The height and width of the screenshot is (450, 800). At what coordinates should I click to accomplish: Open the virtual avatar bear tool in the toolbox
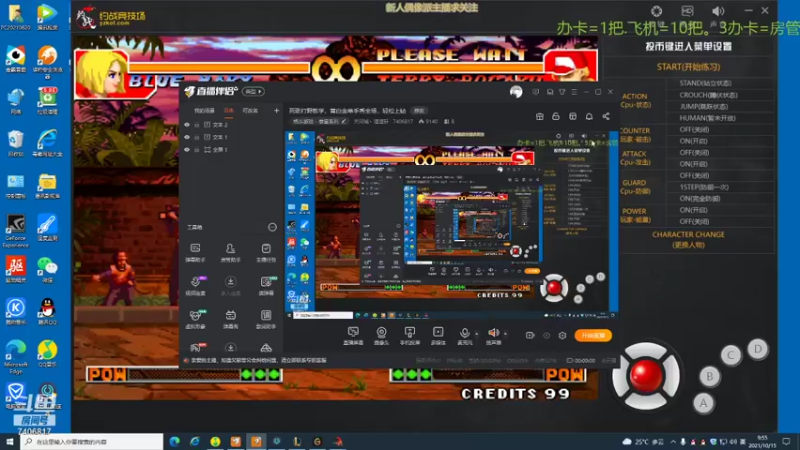point(195,319)
